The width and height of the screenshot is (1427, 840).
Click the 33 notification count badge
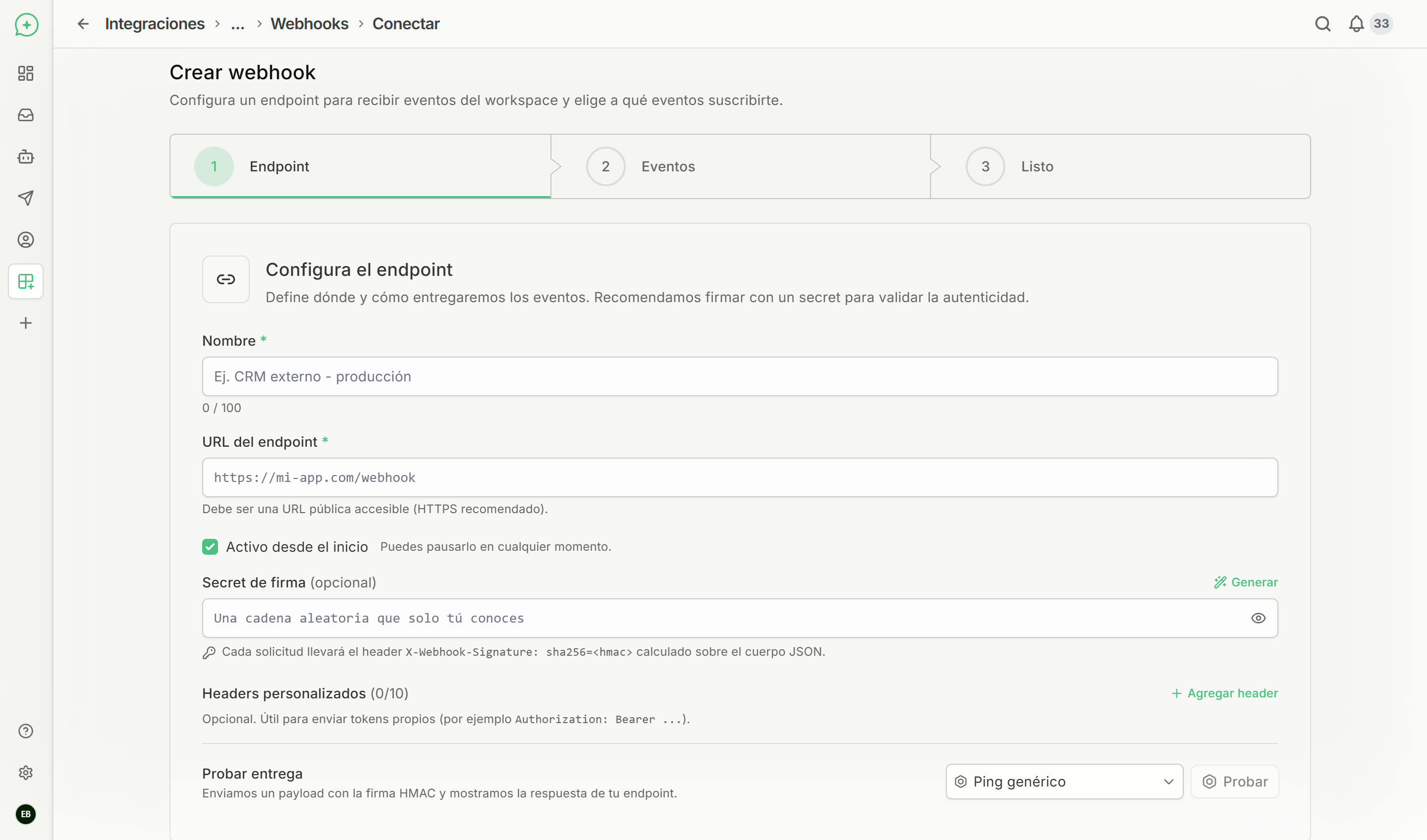pos(1381,24)
